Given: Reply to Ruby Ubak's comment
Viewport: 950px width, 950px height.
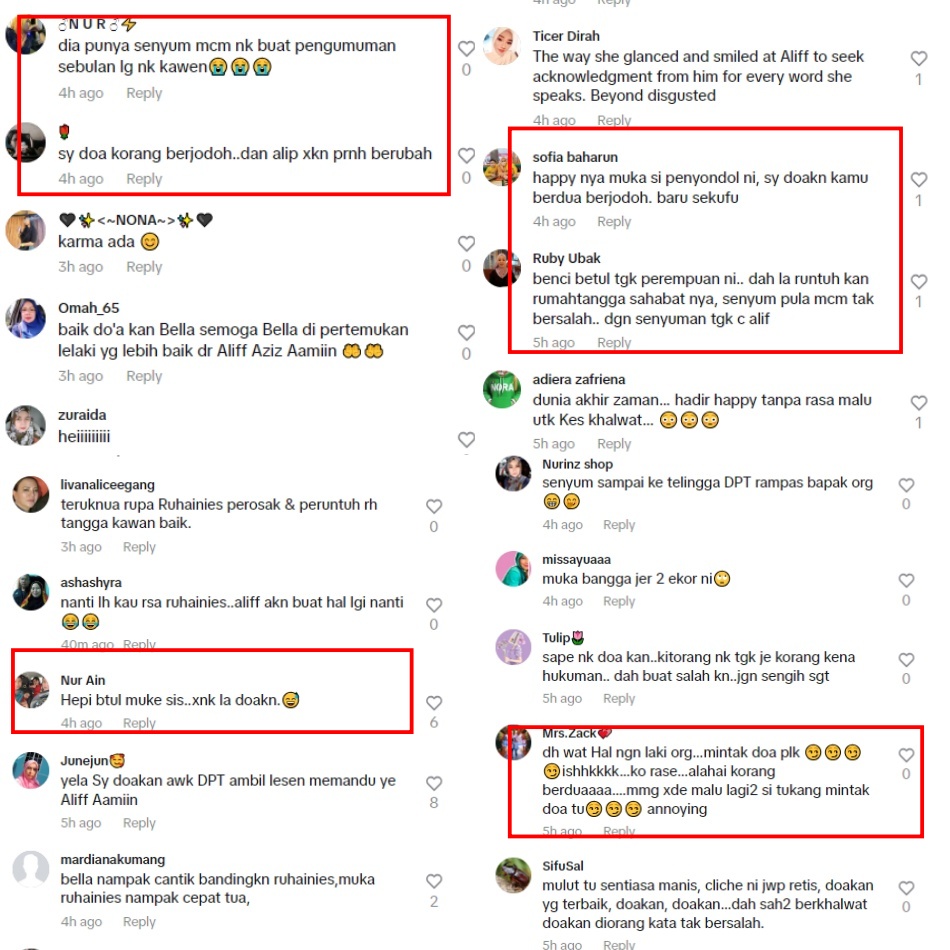Looking at the screenshot, I should [x=614, y=343].
